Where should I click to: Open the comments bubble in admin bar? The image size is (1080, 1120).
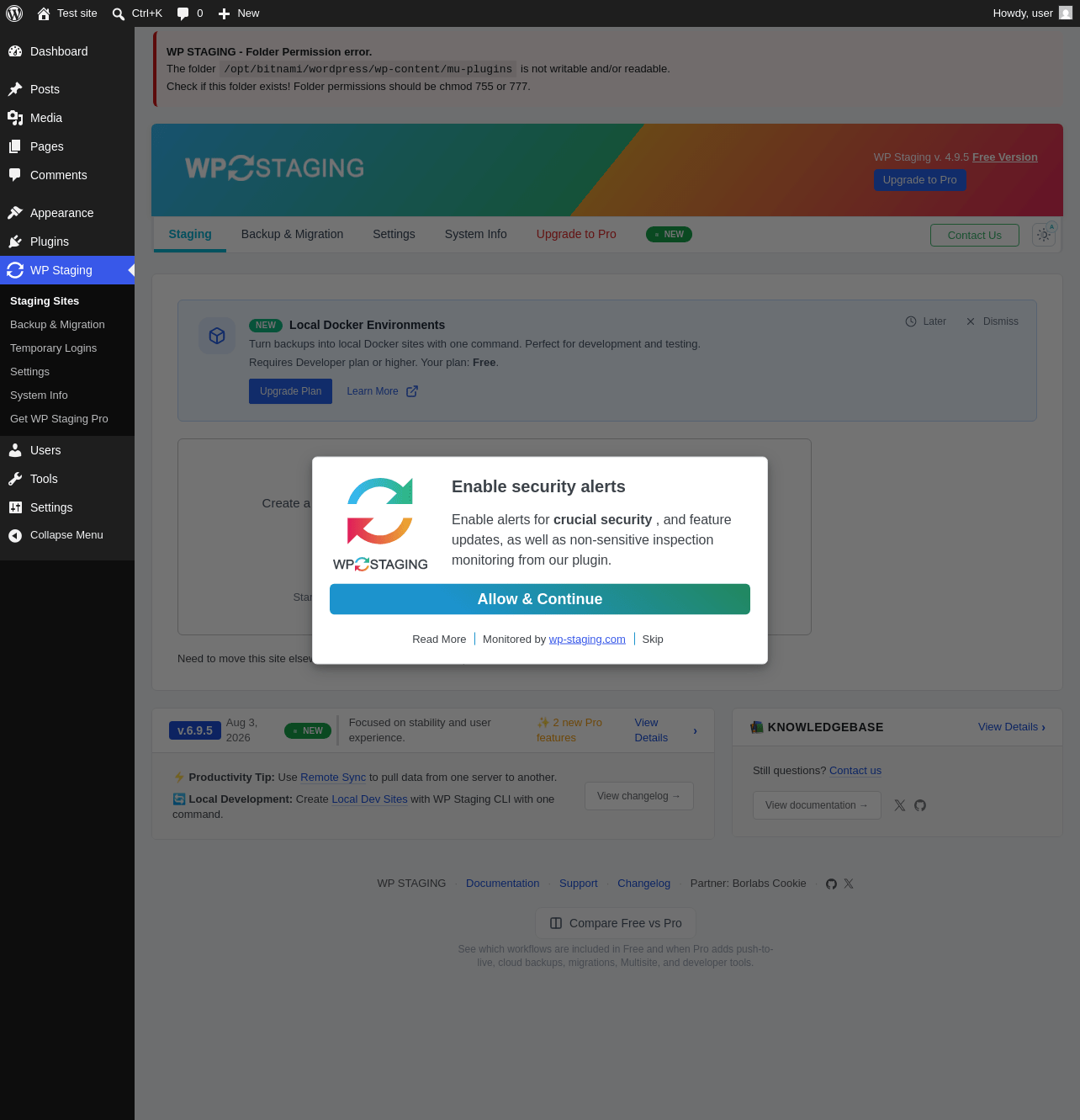tap(190, 13)
